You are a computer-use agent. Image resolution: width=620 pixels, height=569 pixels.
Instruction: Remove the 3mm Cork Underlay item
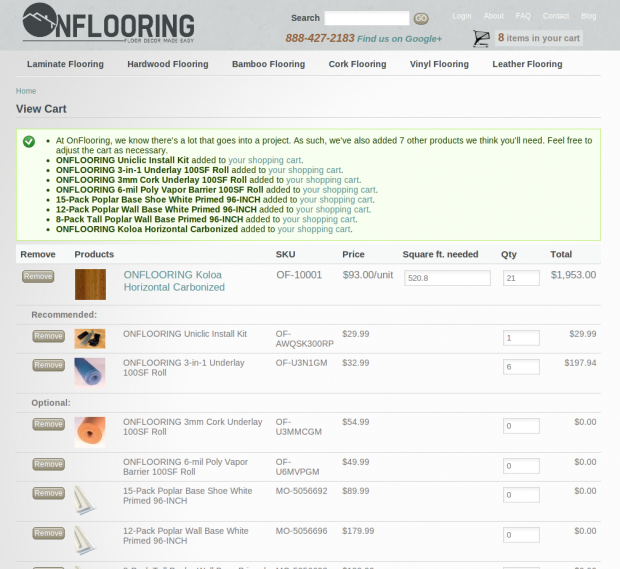[x=49, y=424]
